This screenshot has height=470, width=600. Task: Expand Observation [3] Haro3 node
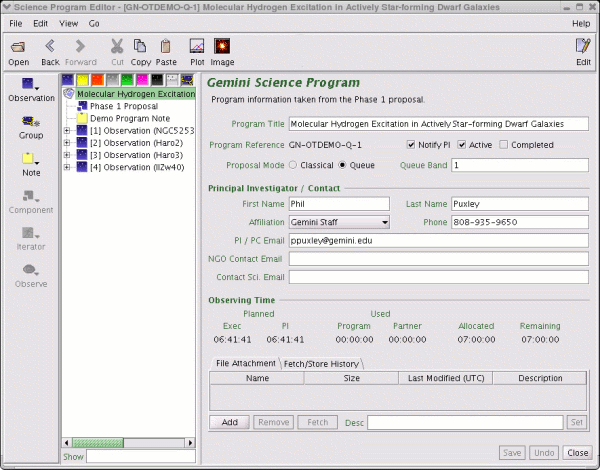67,155
